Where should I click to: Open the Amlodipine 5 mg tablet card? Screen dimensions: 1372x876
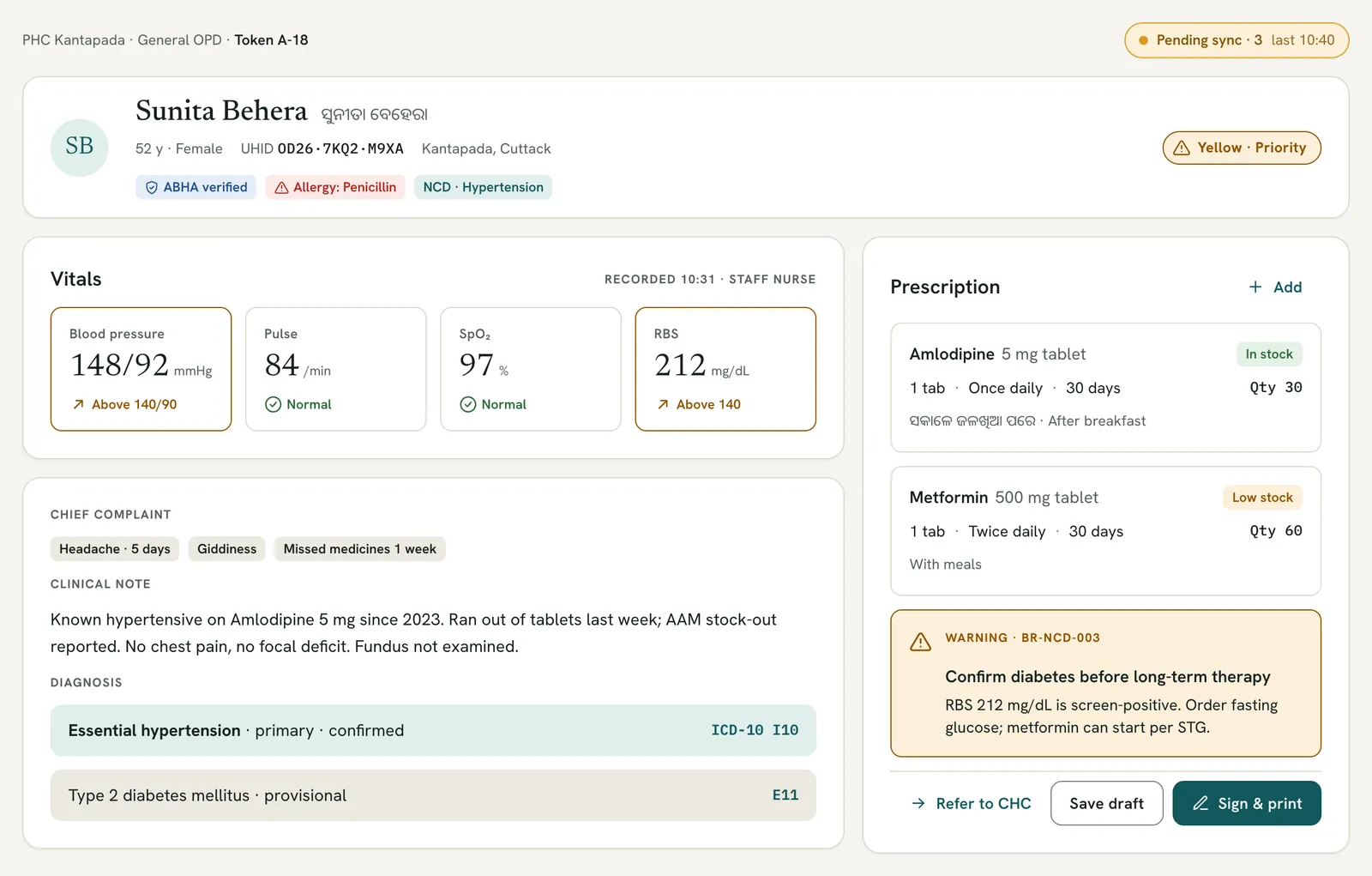1105,387
